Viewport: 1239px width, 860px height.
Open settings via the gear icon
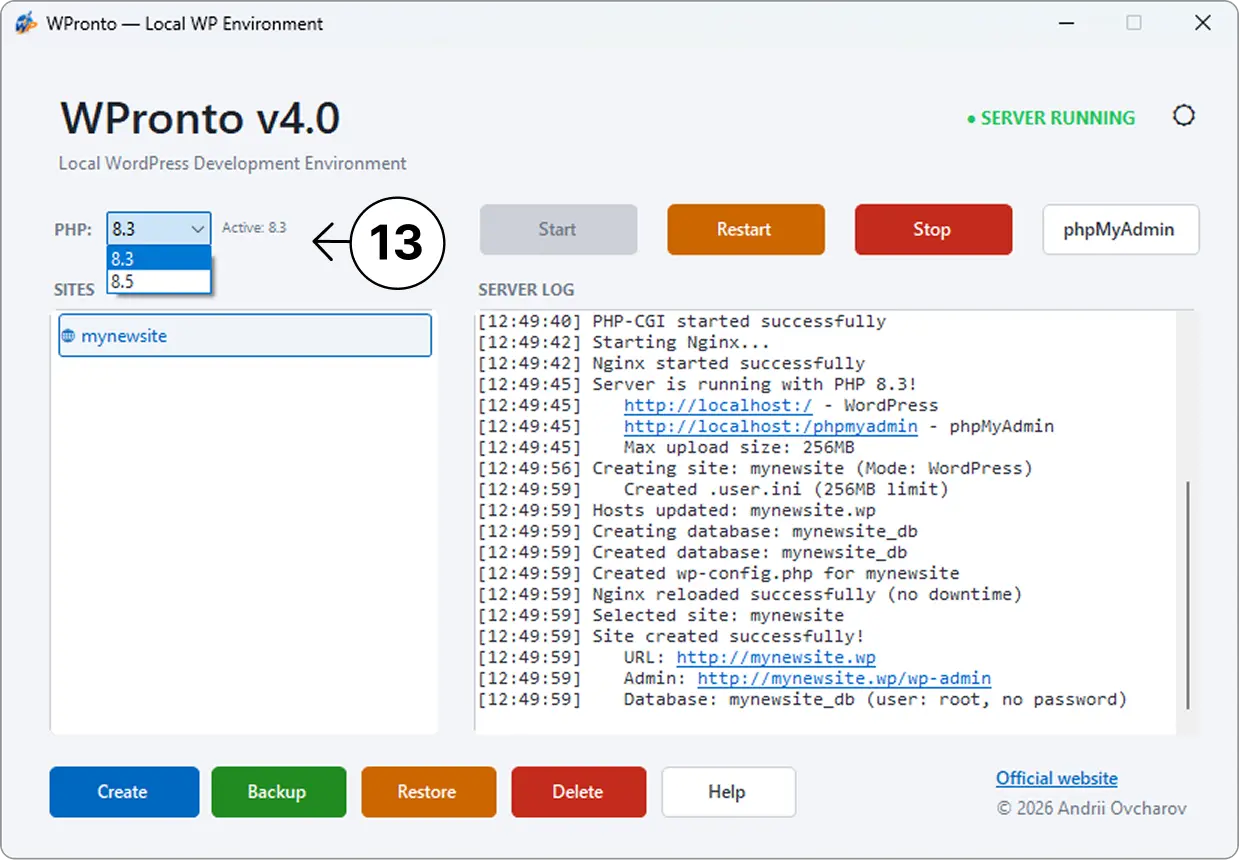(x=1183, y=116)
